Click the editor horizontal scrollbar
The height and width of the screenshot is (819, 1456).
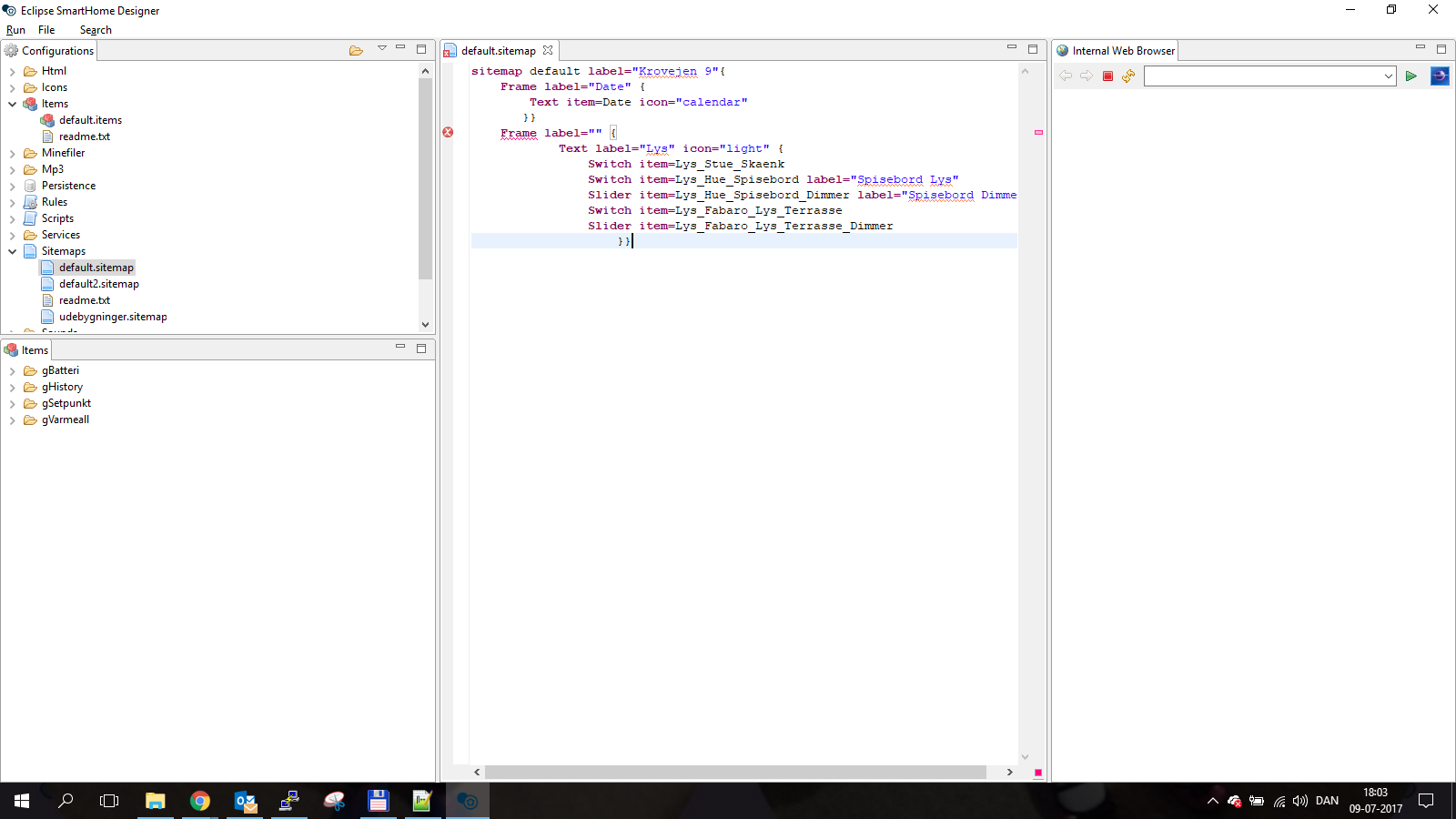tap(735, 772)
